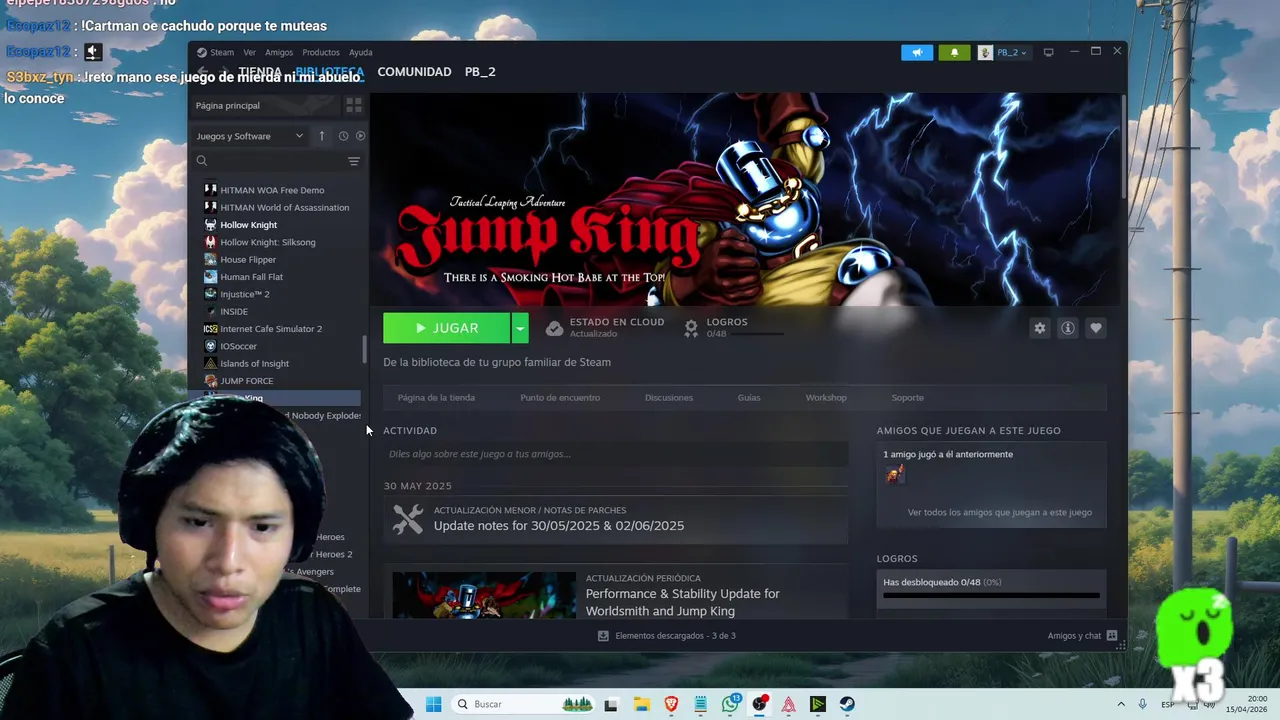Expand the Juegos y Software dropdown
Viewport: 1280px width, 720px height.
pyautogui.click(x=250, y=136)
